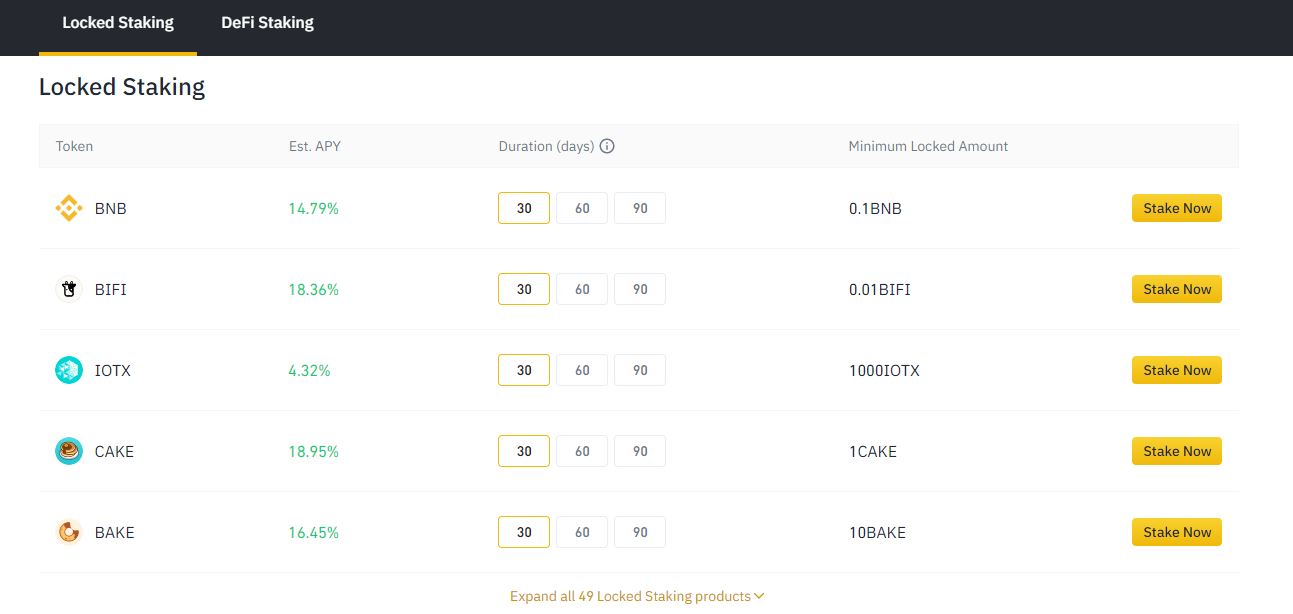Click the CAKE token name

click(x=114, y=452)
